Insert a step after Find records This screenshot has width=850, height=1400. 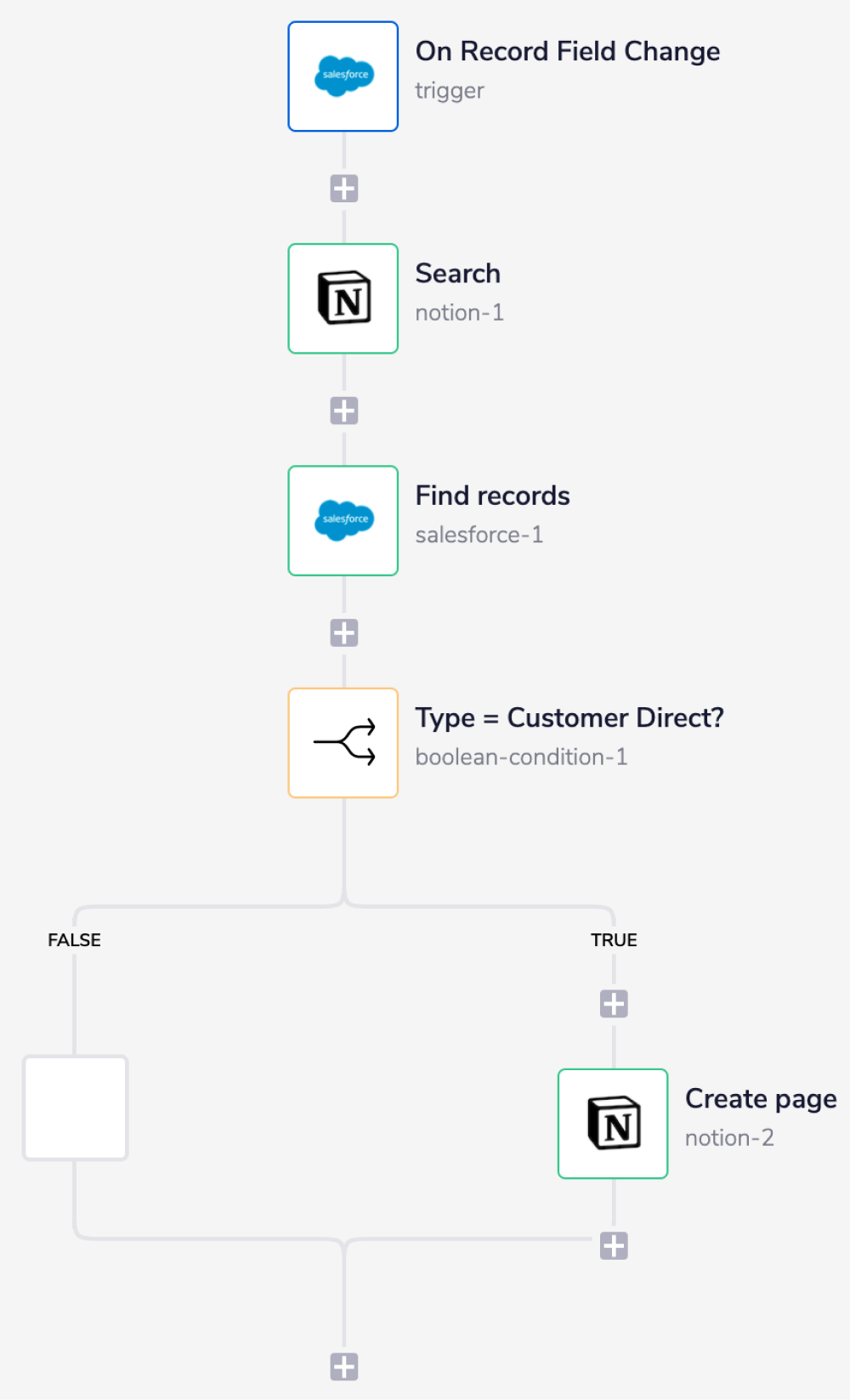(x=344, y=632)
